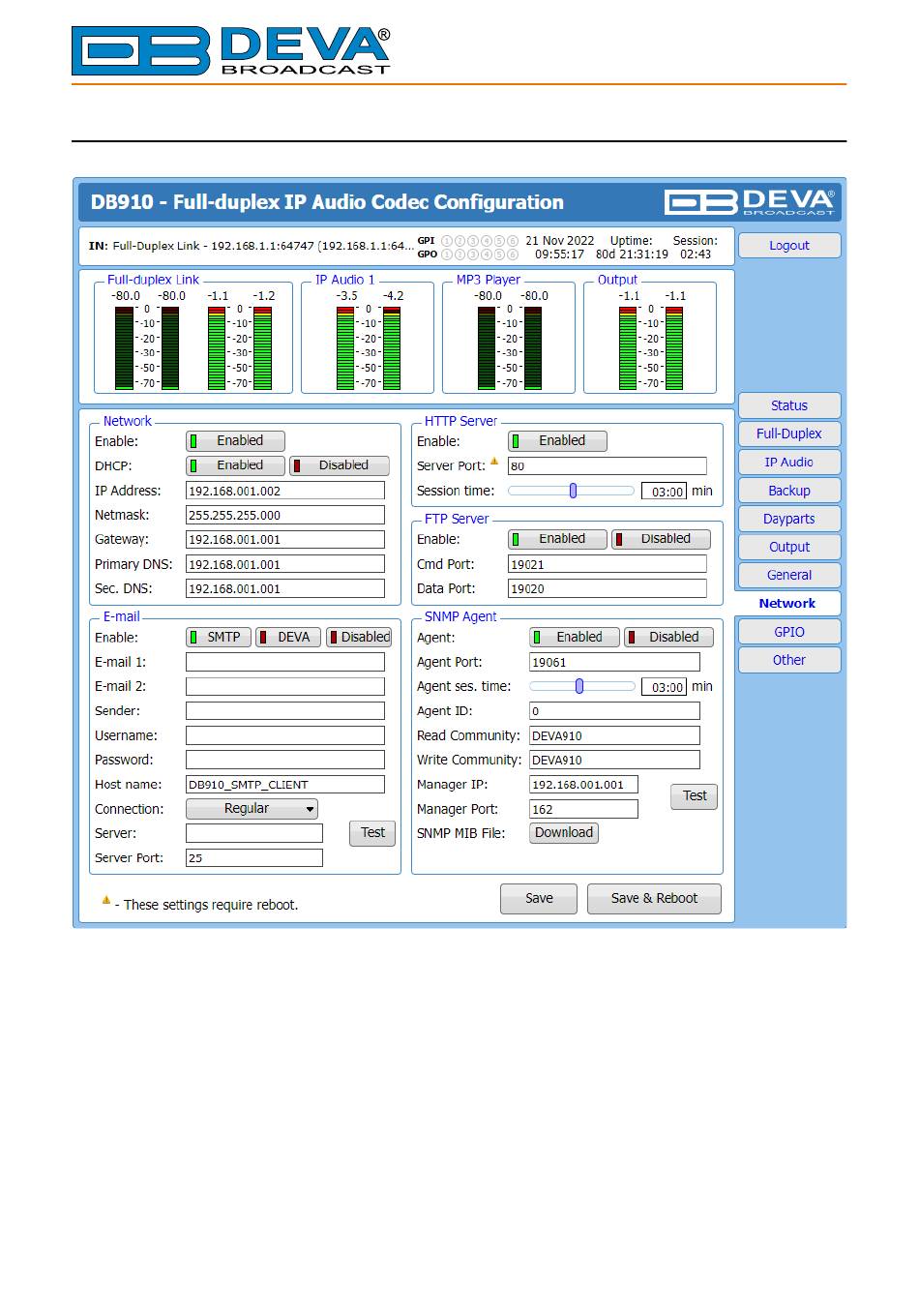The height and width of the screenshot is (1316, 919).
Task: Set DHCP to Disabled
Action: [x=340, y=465]
